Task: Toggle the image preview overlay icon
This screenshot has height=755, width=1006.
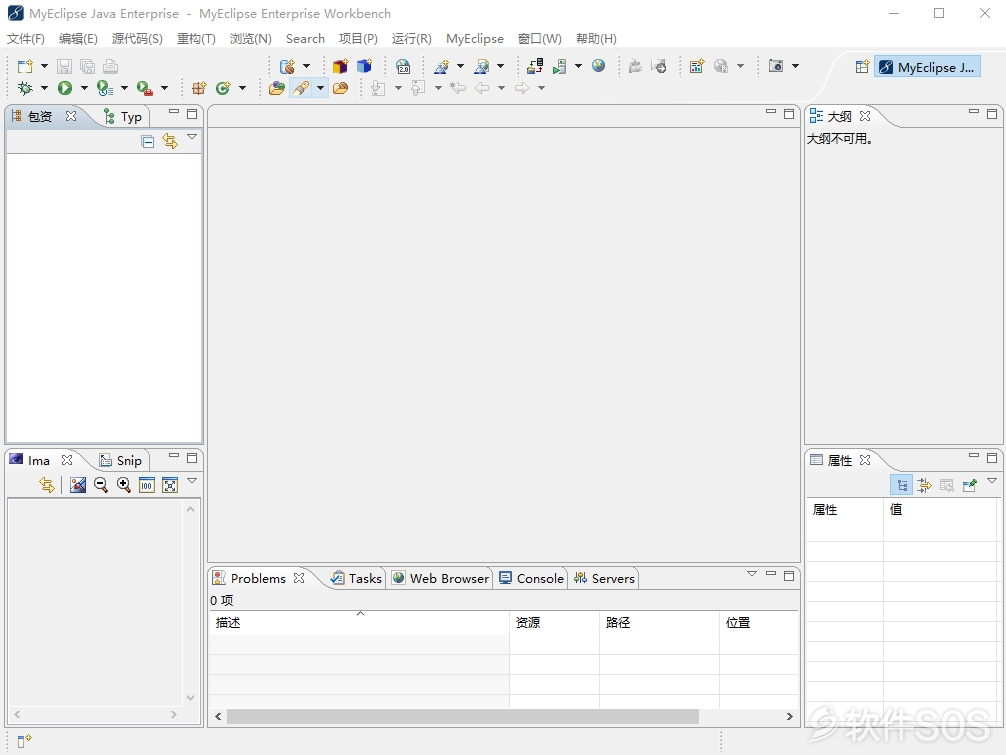Action: point(78,485)
